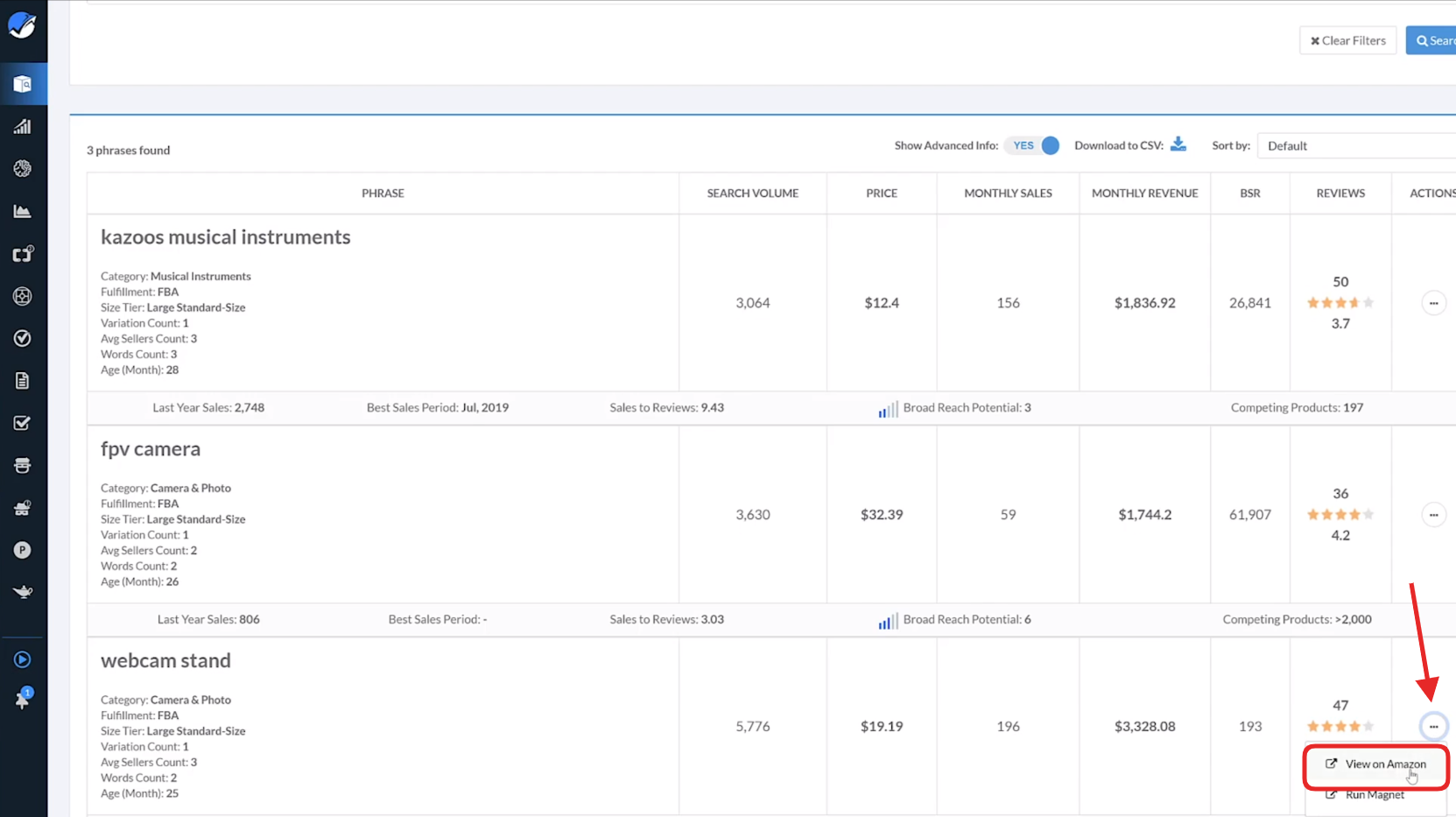Click BSR value 26,841
Image resolution: width=1456 pixels, height=817 pixels.
tap(1250, 303)
